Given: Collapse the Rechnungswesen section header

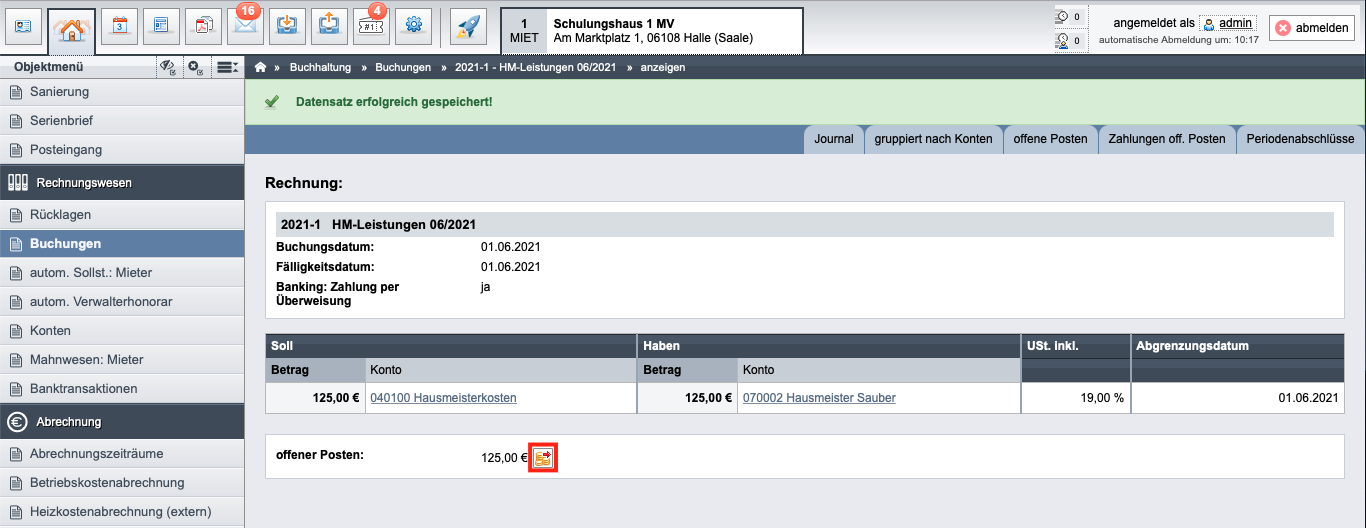Looking at the screenshot, I should click(122, 183).
